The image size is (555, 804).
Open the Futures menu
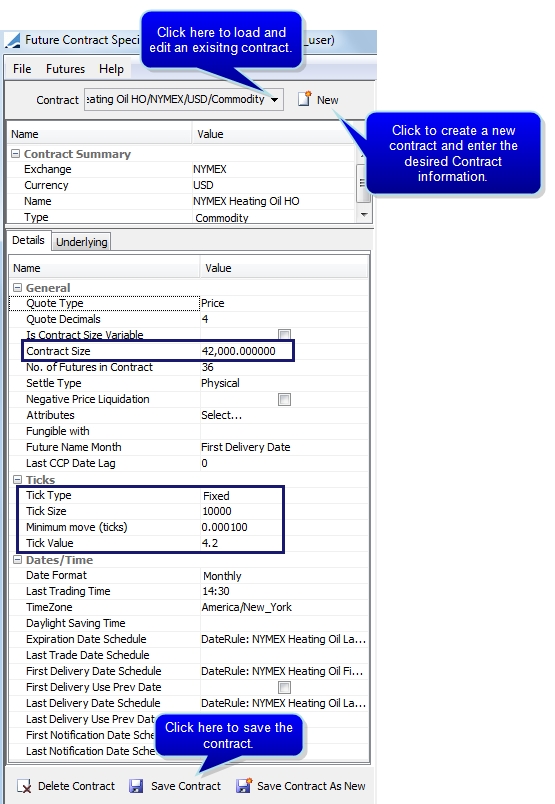pyautogui.click(x=65, y=69)
